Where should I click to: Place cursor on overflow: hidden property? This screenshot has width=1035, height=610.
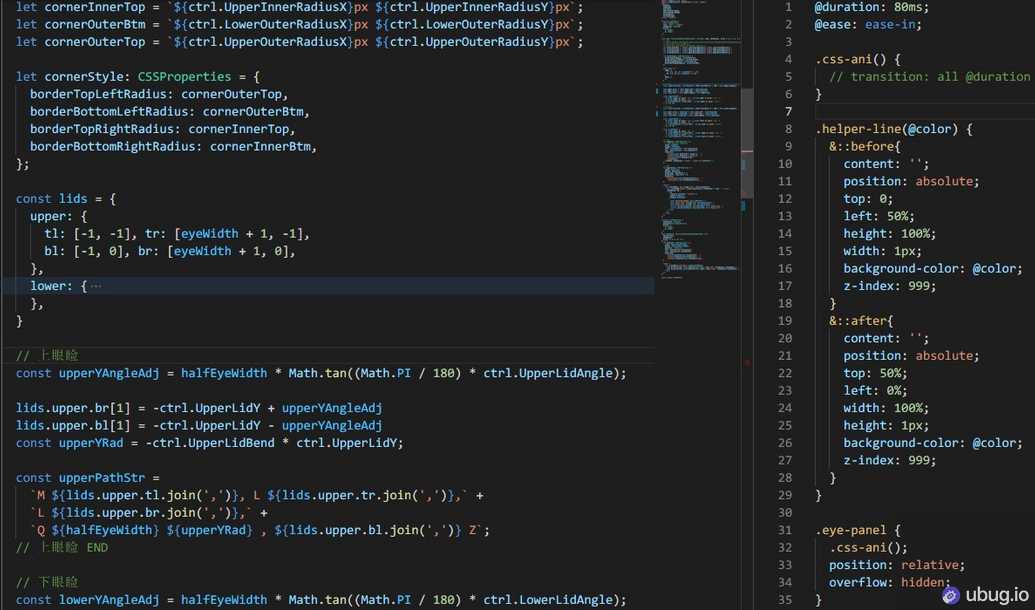point(885,581)
